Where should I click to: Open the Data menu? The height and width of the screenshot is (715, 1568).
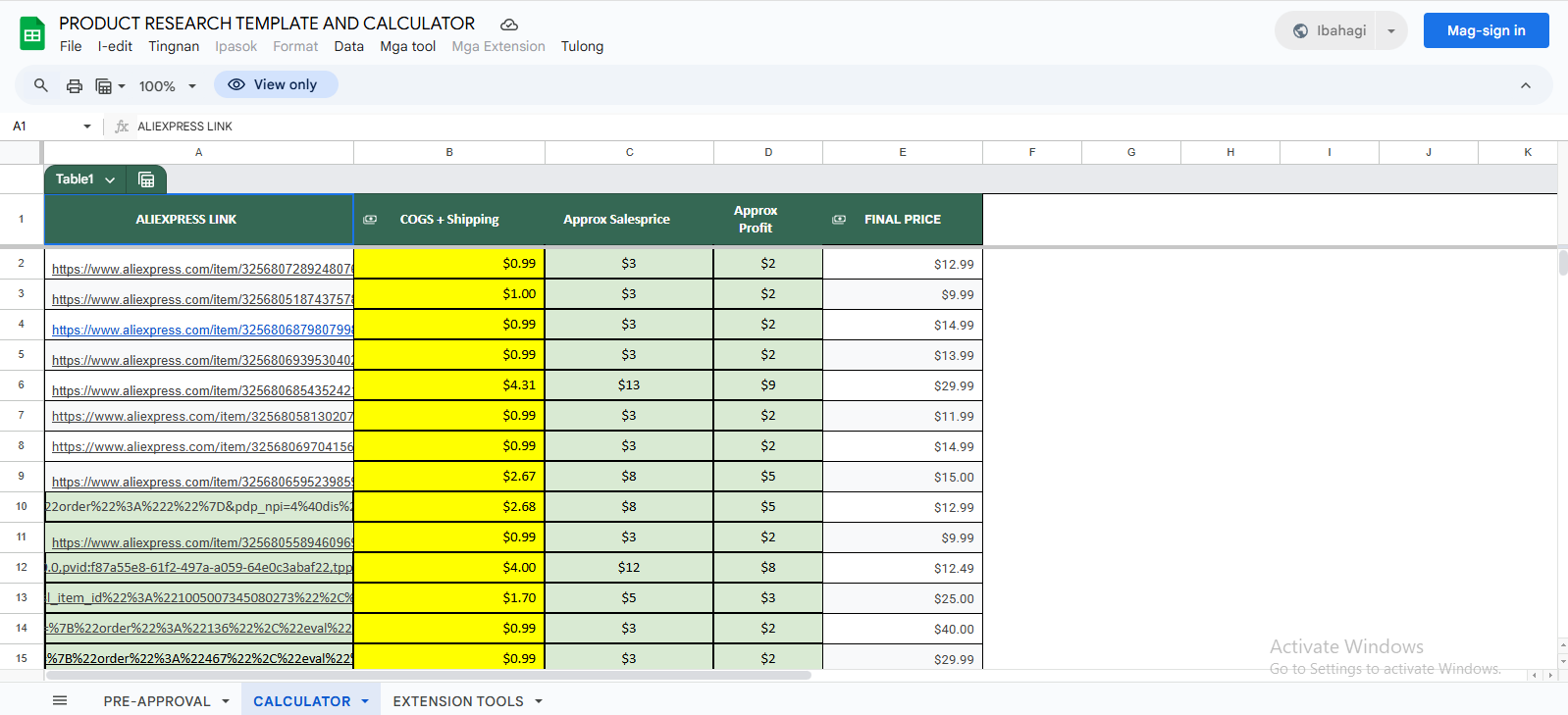pos(348,46)
